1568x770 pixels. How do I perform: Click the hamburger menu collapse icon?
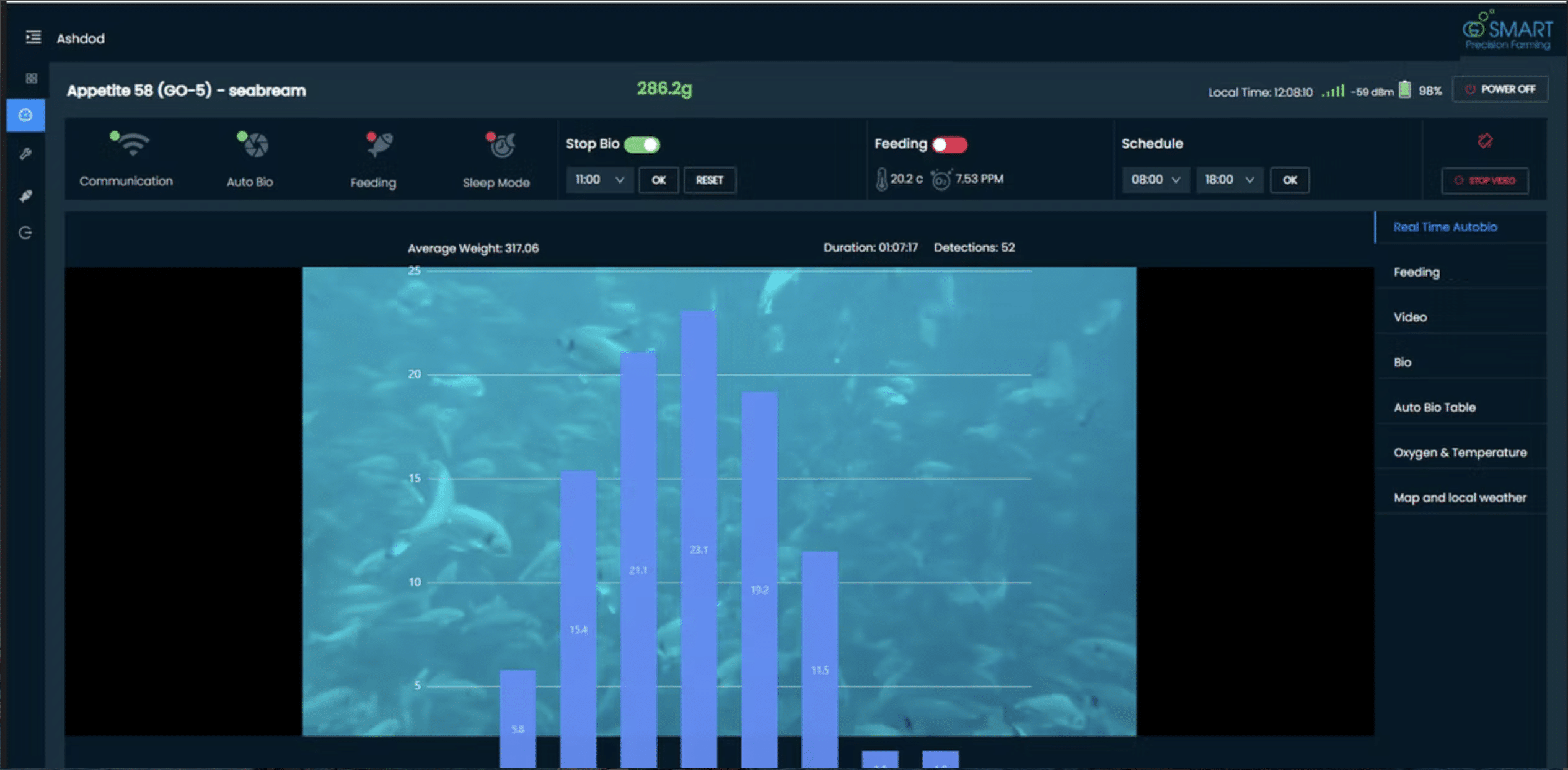point(33,38)
